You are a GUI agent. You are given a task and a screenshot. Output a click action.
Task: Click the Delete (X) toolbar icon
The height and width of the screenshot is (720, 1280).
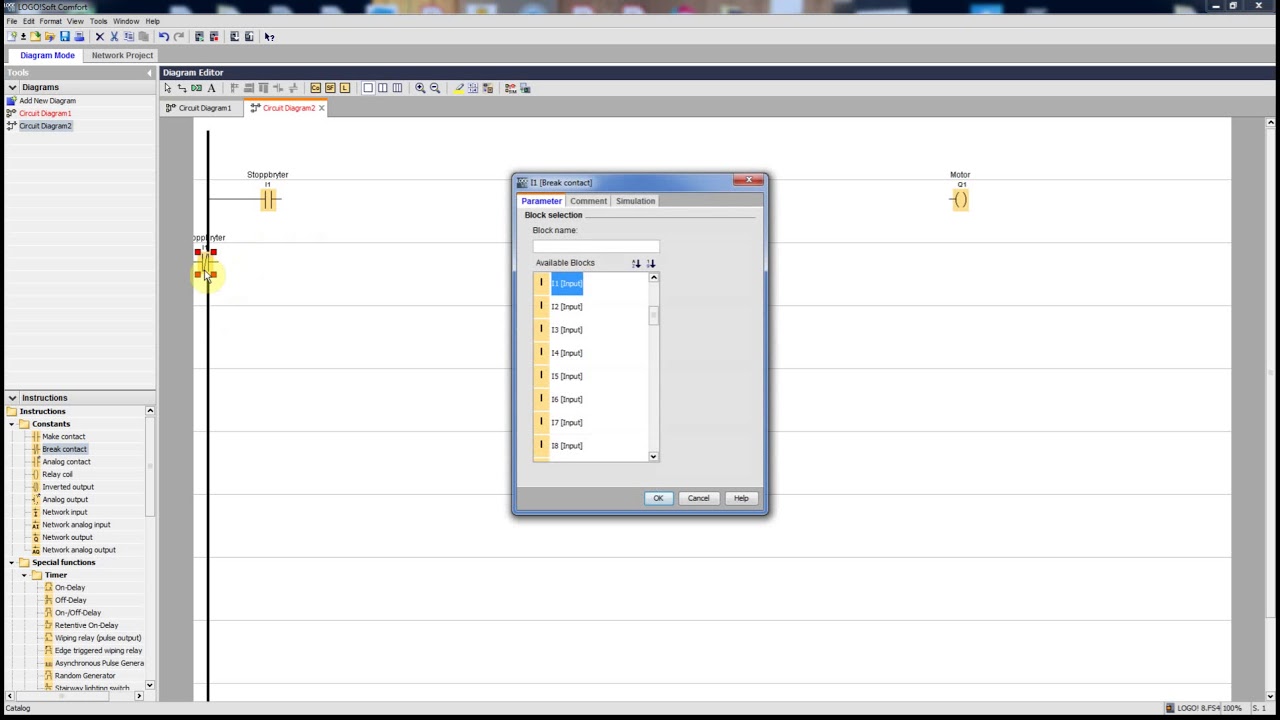(x=99, y=37)
